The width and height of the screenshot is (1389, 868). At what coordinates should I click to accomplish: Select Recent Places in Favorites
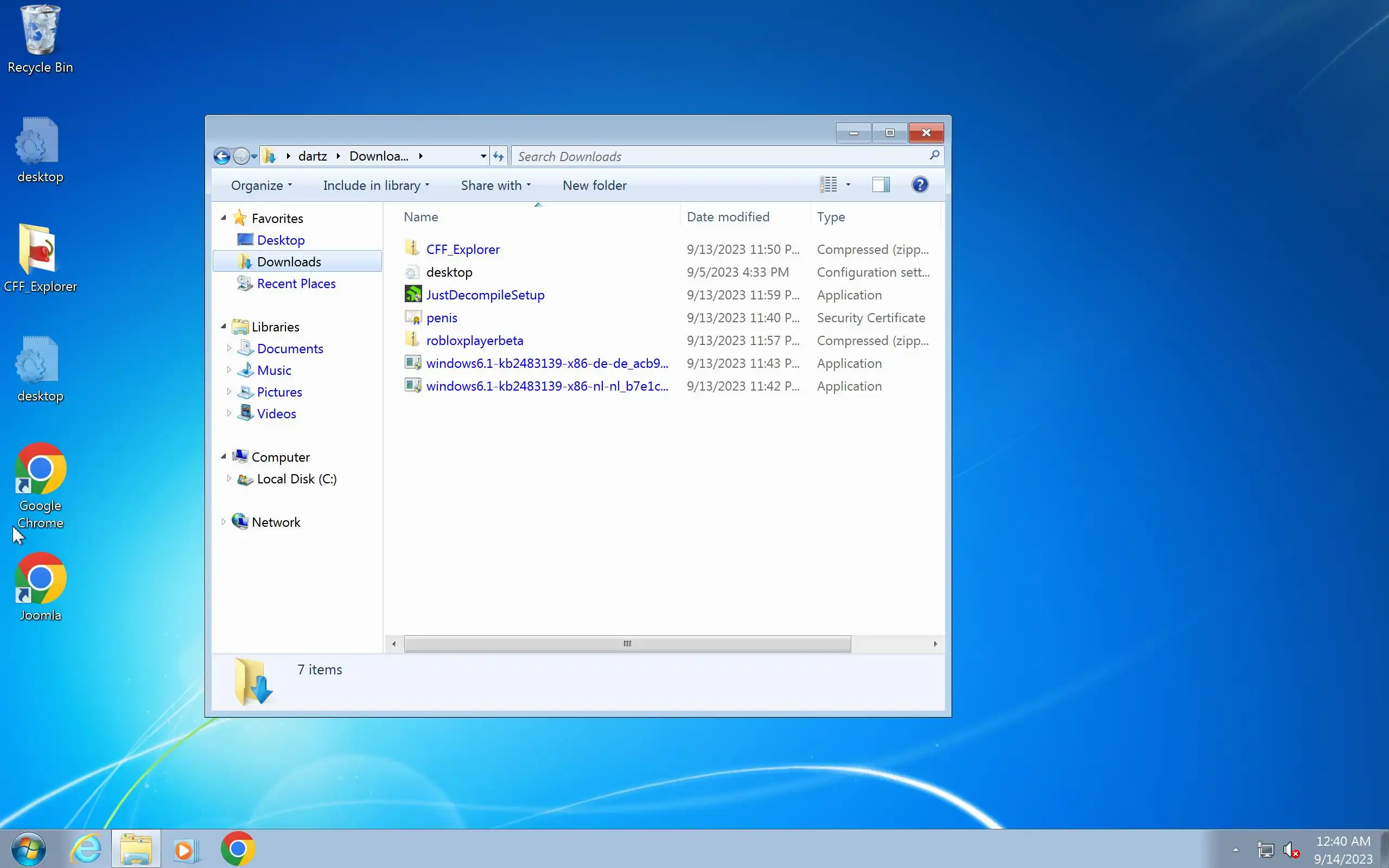click(296, 284)
